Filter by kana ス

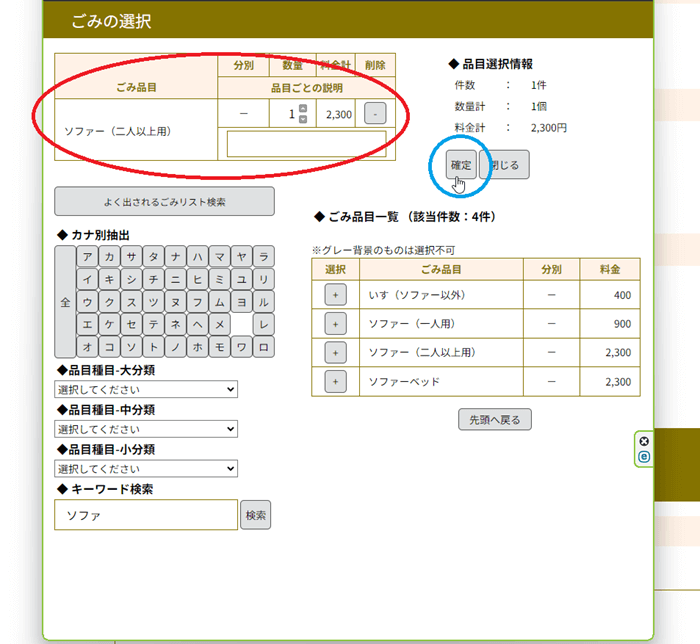coord(131,302)
